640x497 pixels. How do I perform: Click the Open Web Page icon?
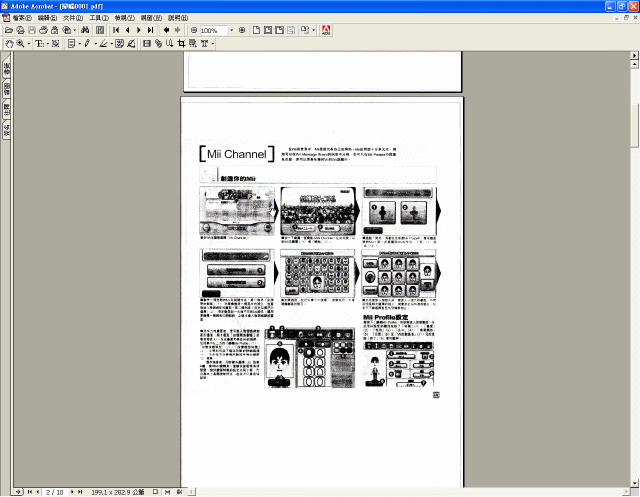20,30
